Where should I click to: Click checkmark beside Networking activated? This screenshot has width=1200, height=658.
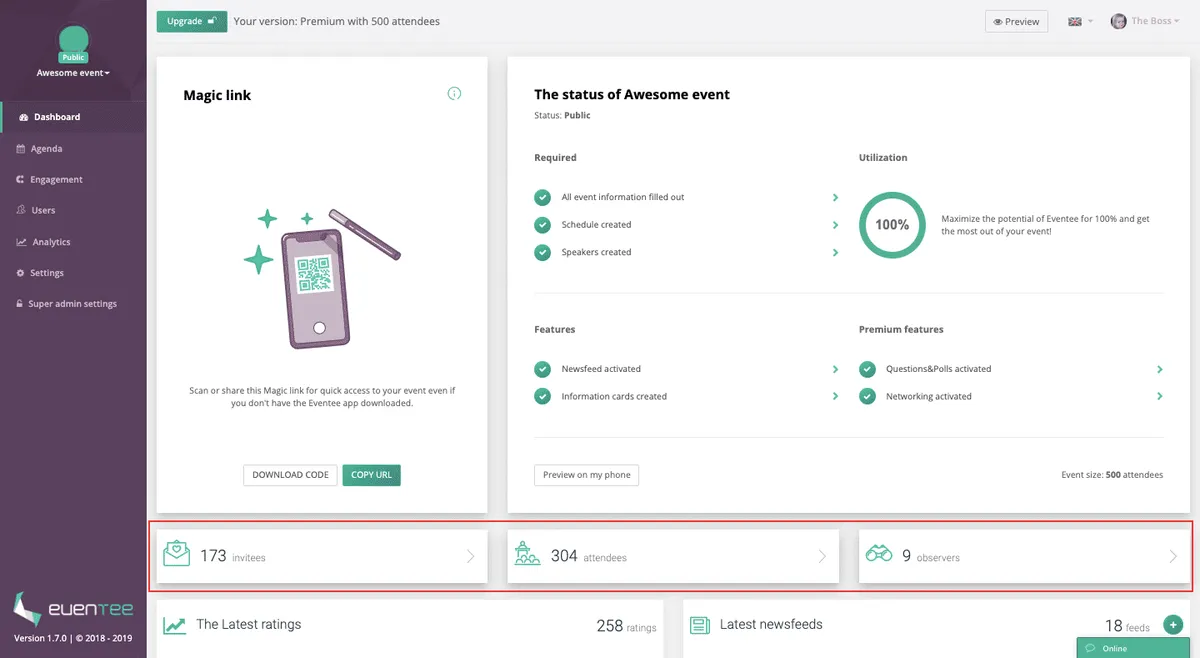coord(867,396)
